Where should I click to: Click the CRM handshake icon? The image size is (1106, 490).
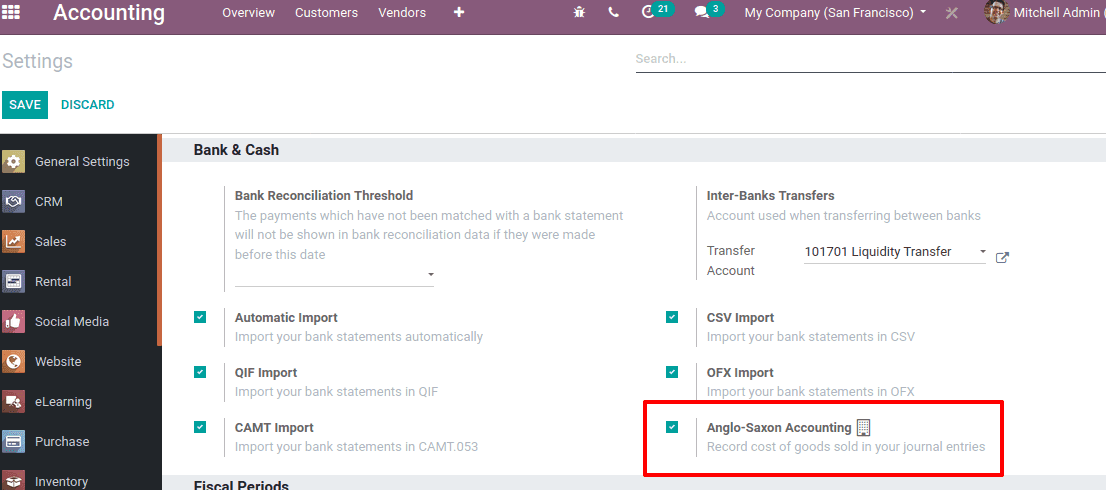pos(13,202)
